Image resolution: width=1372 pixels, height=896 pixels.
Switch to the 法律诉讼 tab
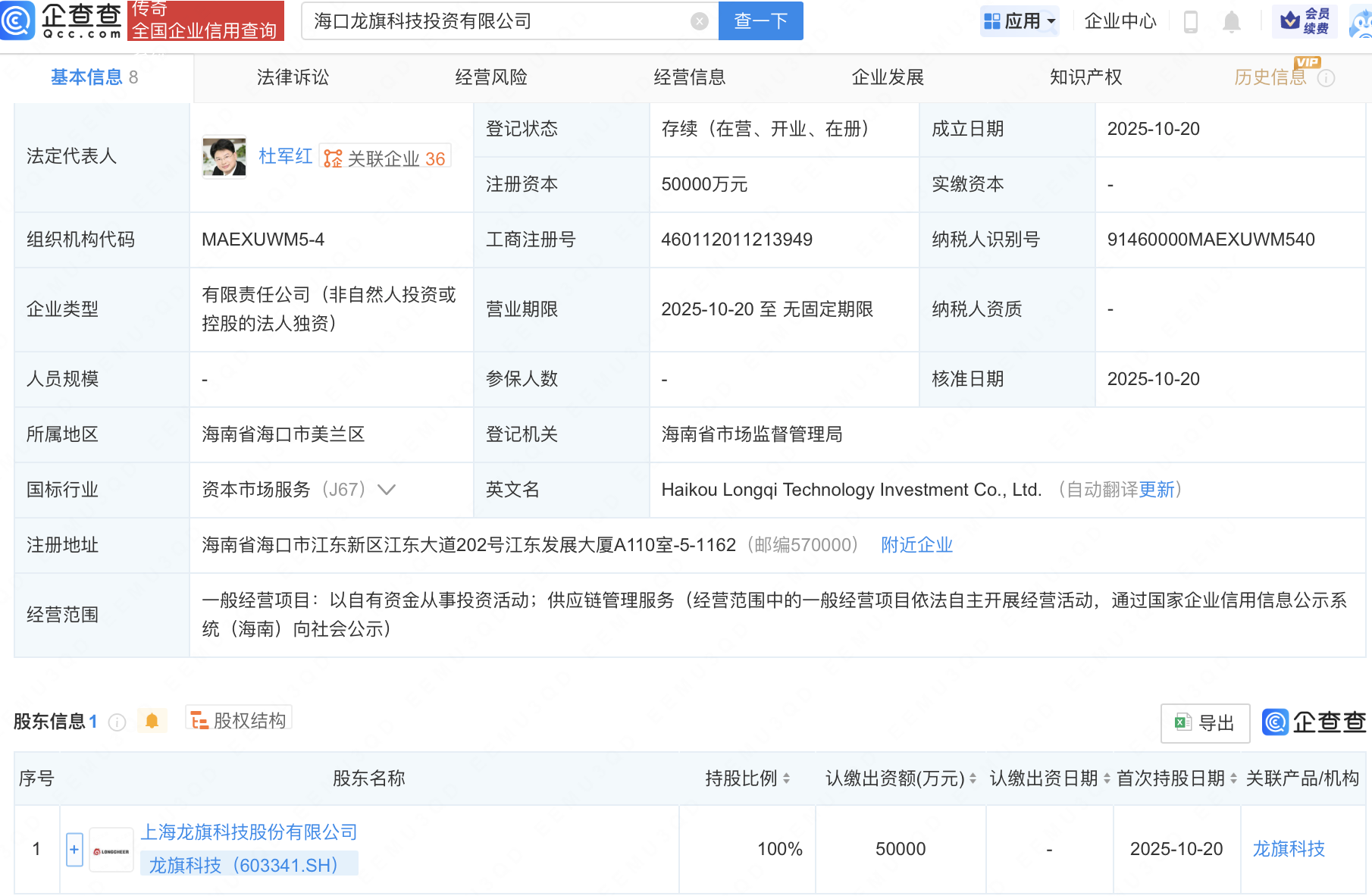coord(293,77)
